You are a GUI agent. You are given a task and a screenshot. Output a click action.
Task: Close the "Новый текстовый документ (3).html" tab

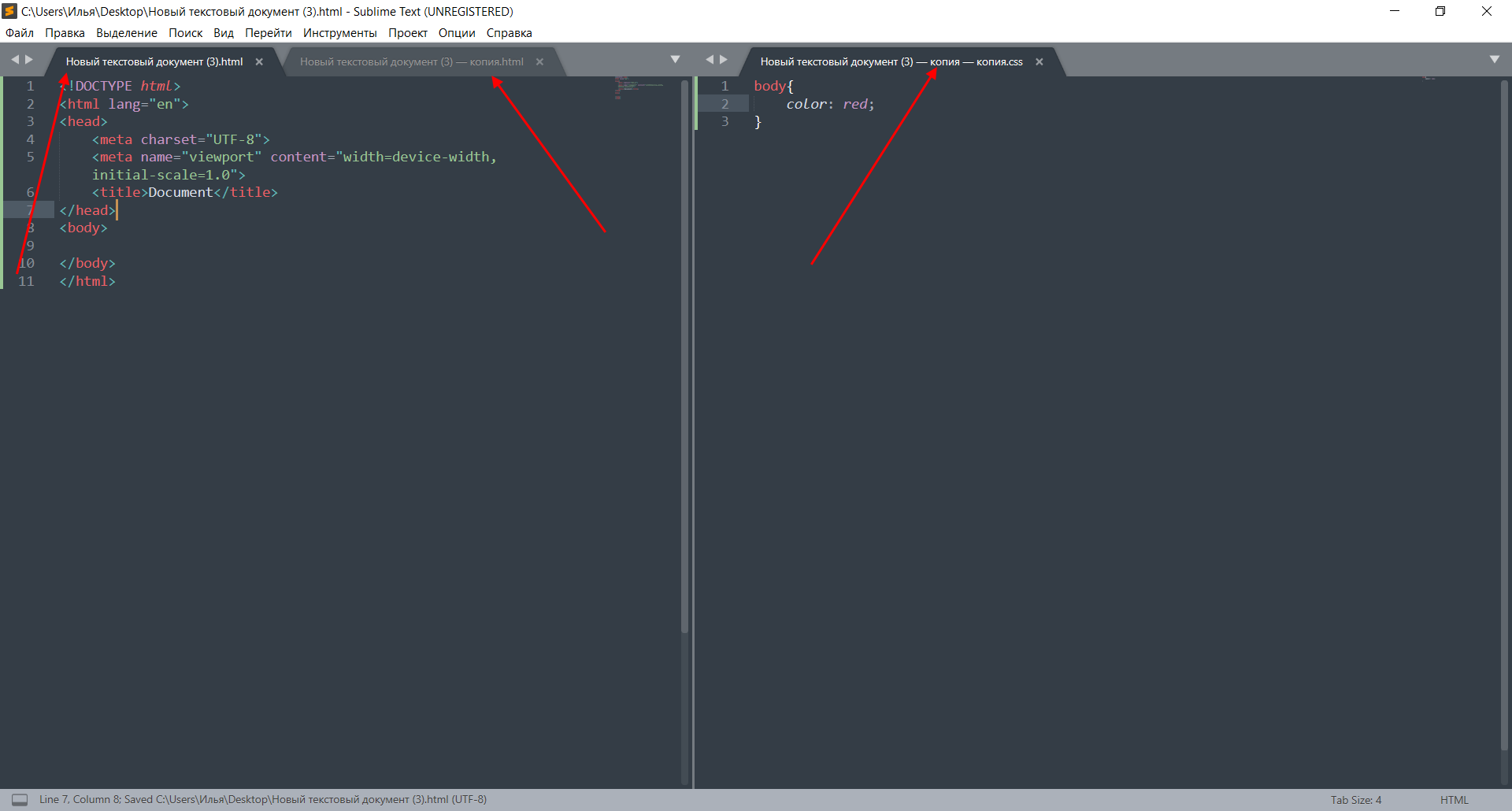pyautogui.click(x=259, y=61)
